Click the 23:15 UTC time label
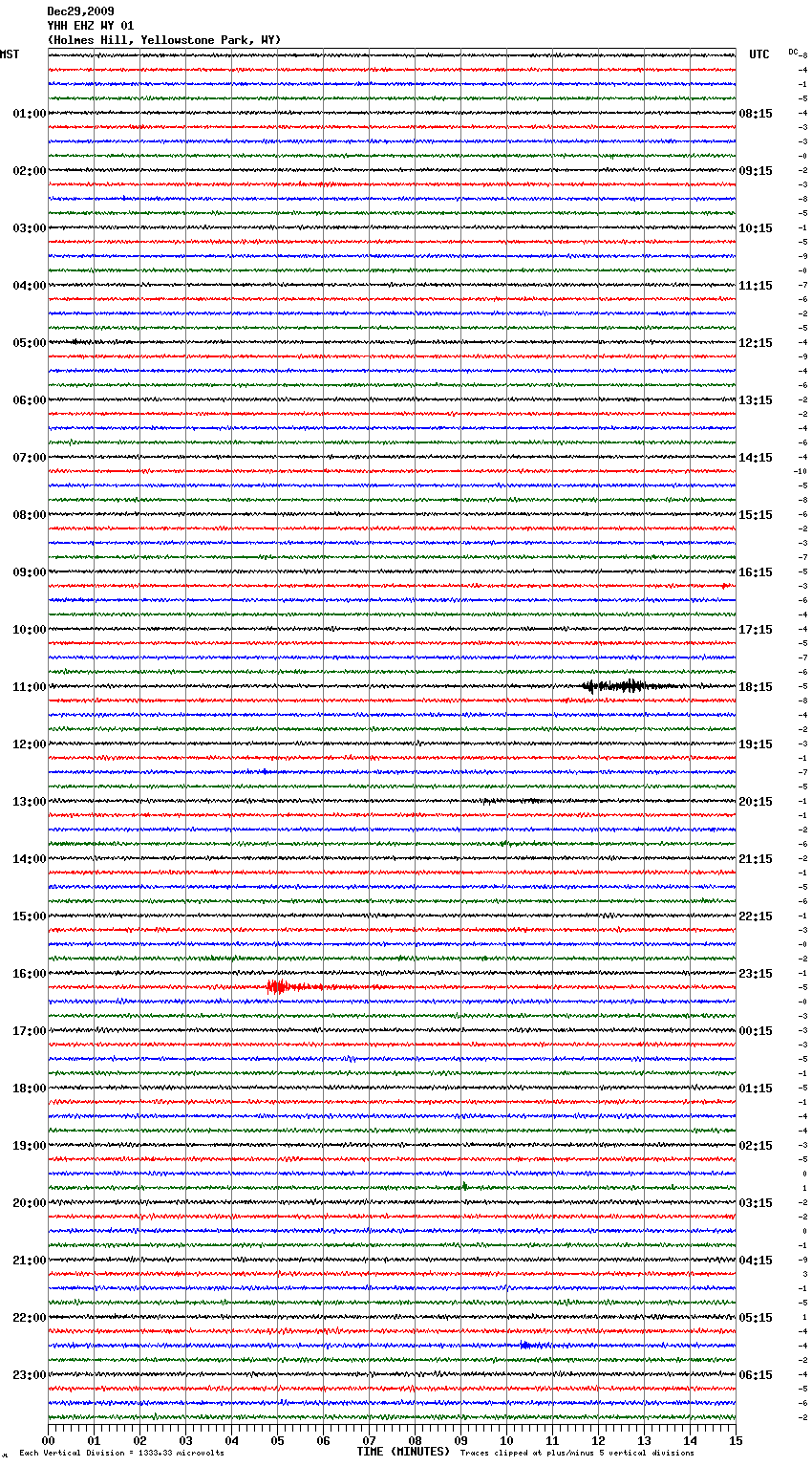Screen dimensions: 812x1466 [x=756, y=974]
